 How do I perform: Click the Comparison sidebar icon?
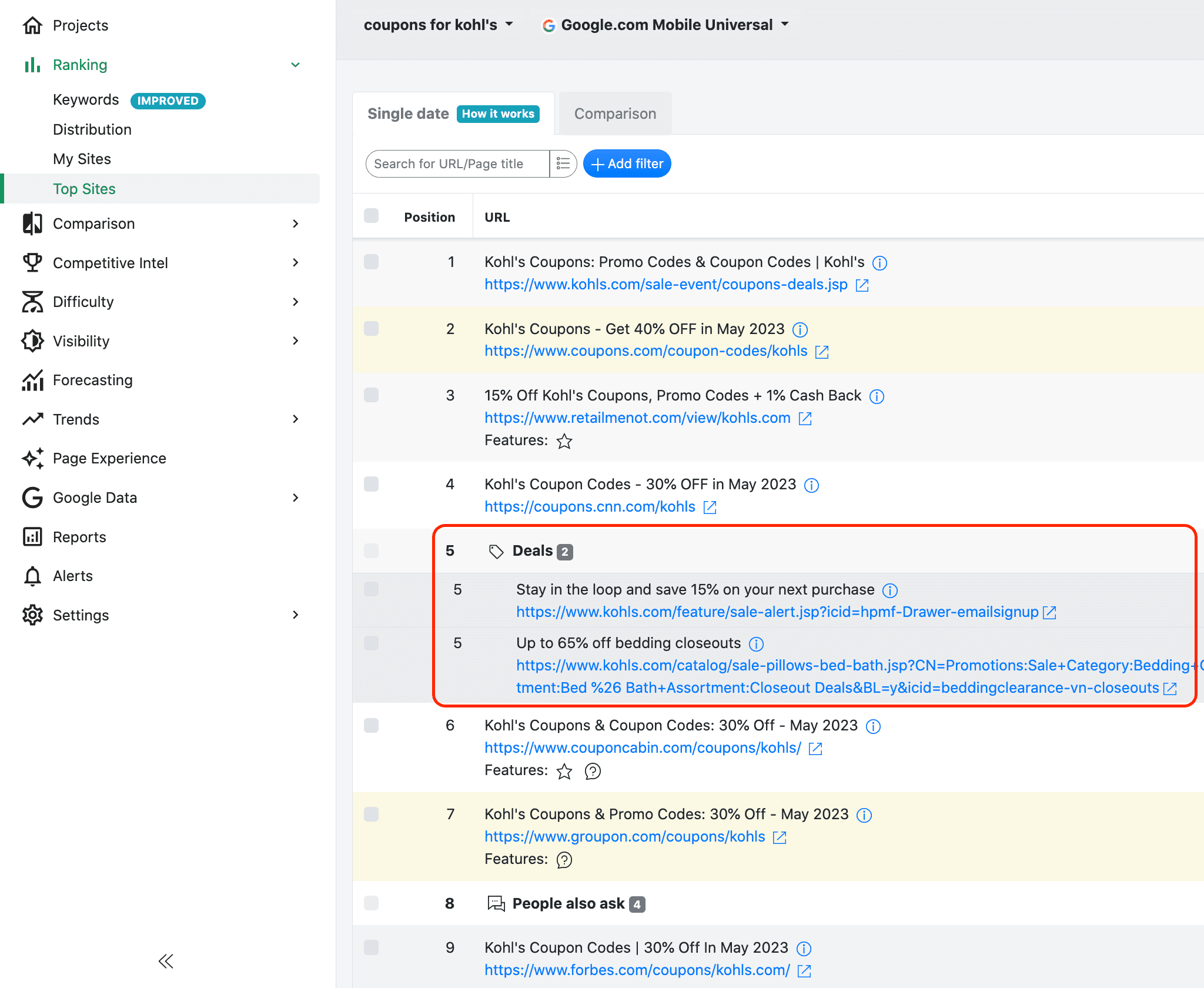click(32, 223)
